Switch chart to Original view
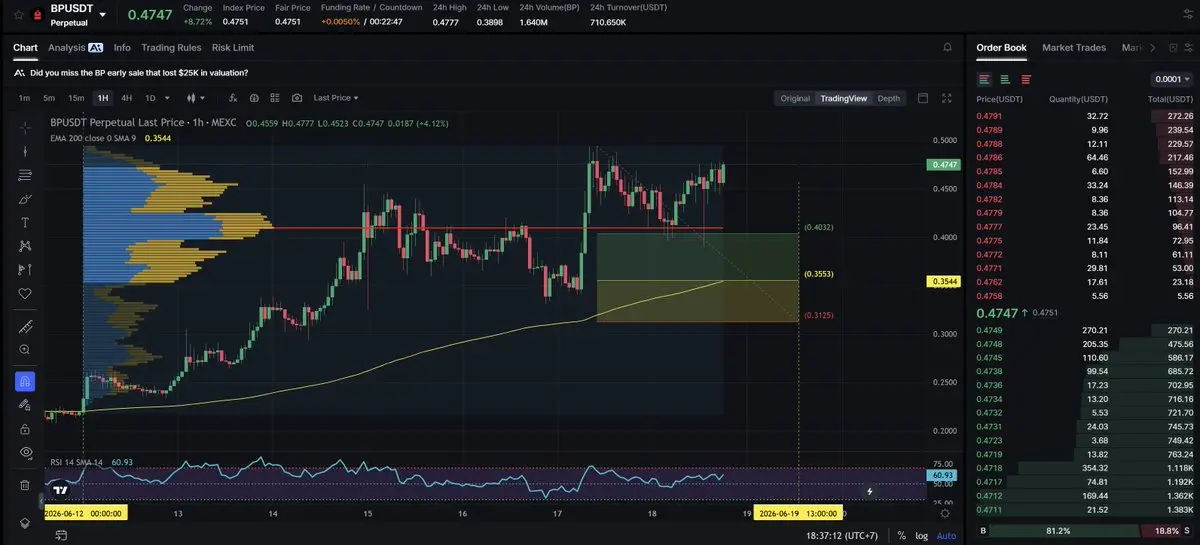The width and height of the screenshot is (1200, 545). coord(795,98)
